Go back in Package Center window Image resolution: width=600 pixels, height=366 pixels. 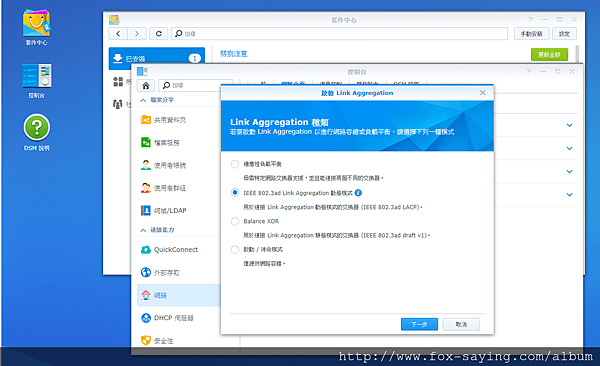[118, 34]
